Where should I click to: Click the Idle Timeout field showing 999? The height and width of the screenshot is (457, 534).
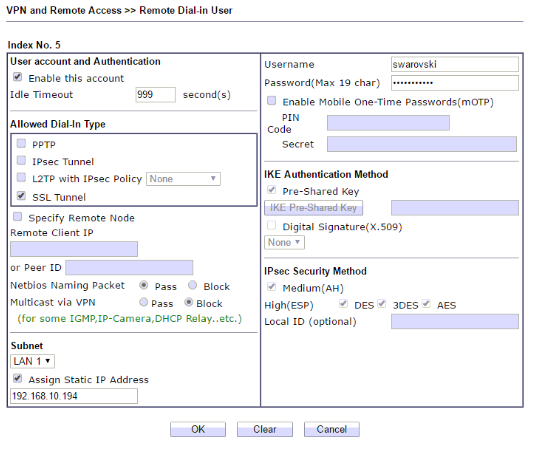click(x=156, y=95)
